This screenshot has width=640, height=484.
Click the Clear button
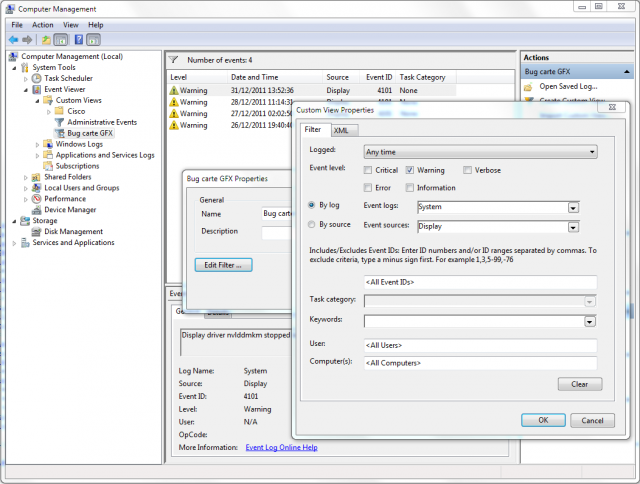coord(579,384)
